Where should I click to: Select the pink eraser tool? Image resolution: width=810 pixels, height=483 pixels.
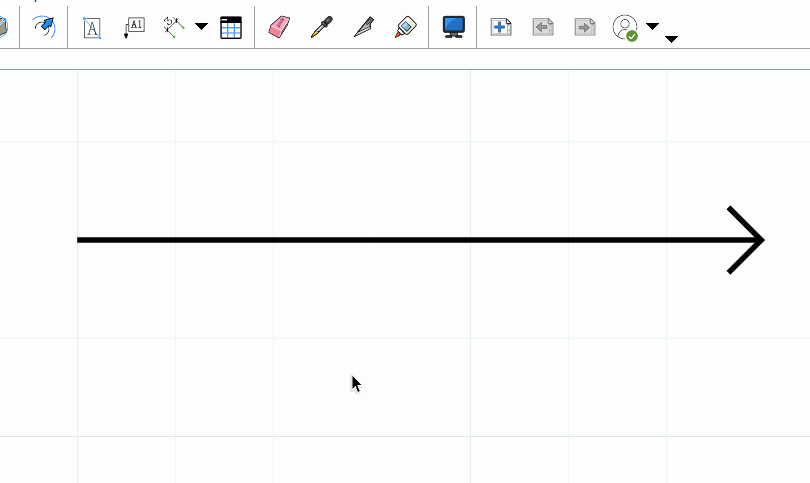(x=279, y=26)
